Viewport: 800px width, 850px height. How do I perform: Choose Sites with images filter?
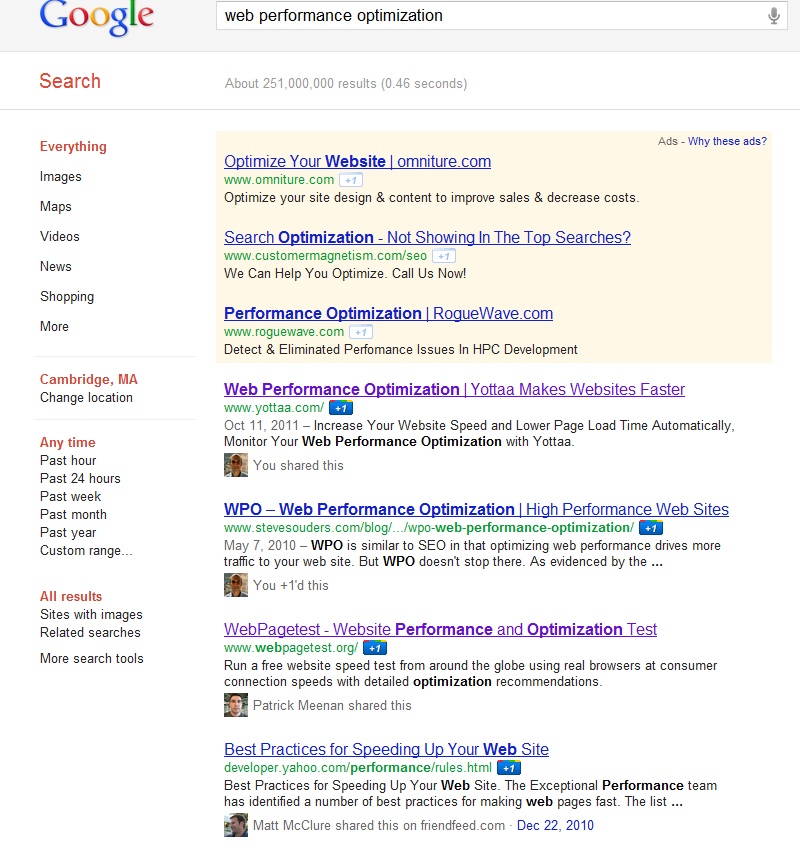pos(91,614)
